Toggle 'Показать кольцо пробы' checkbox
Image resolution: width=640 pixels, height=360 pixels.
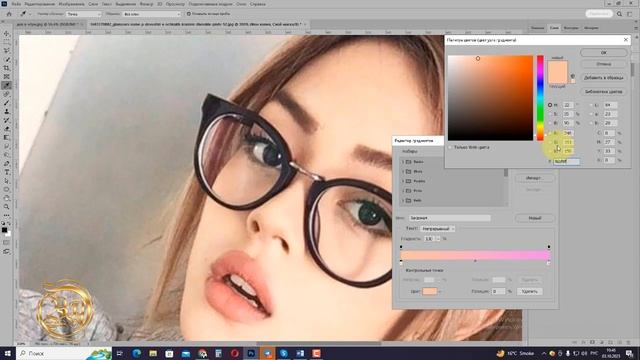[x=189, y=14]
